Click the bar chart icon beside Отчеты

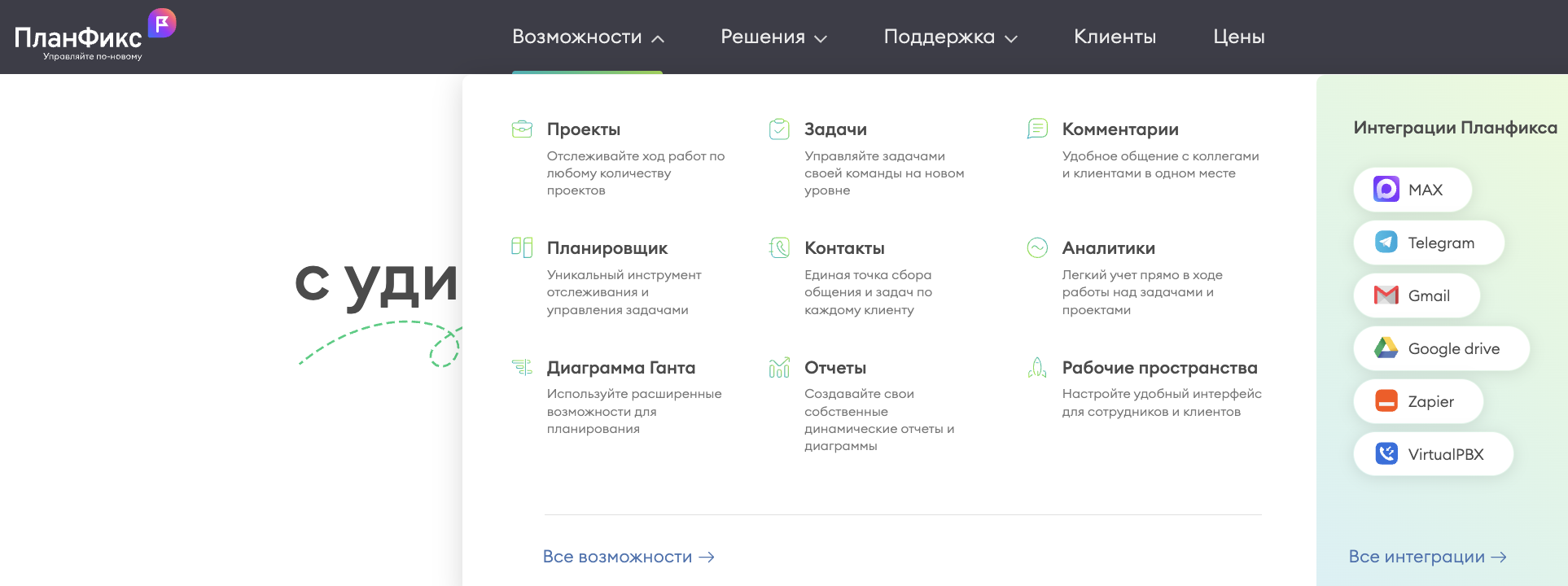coord(779,368)
